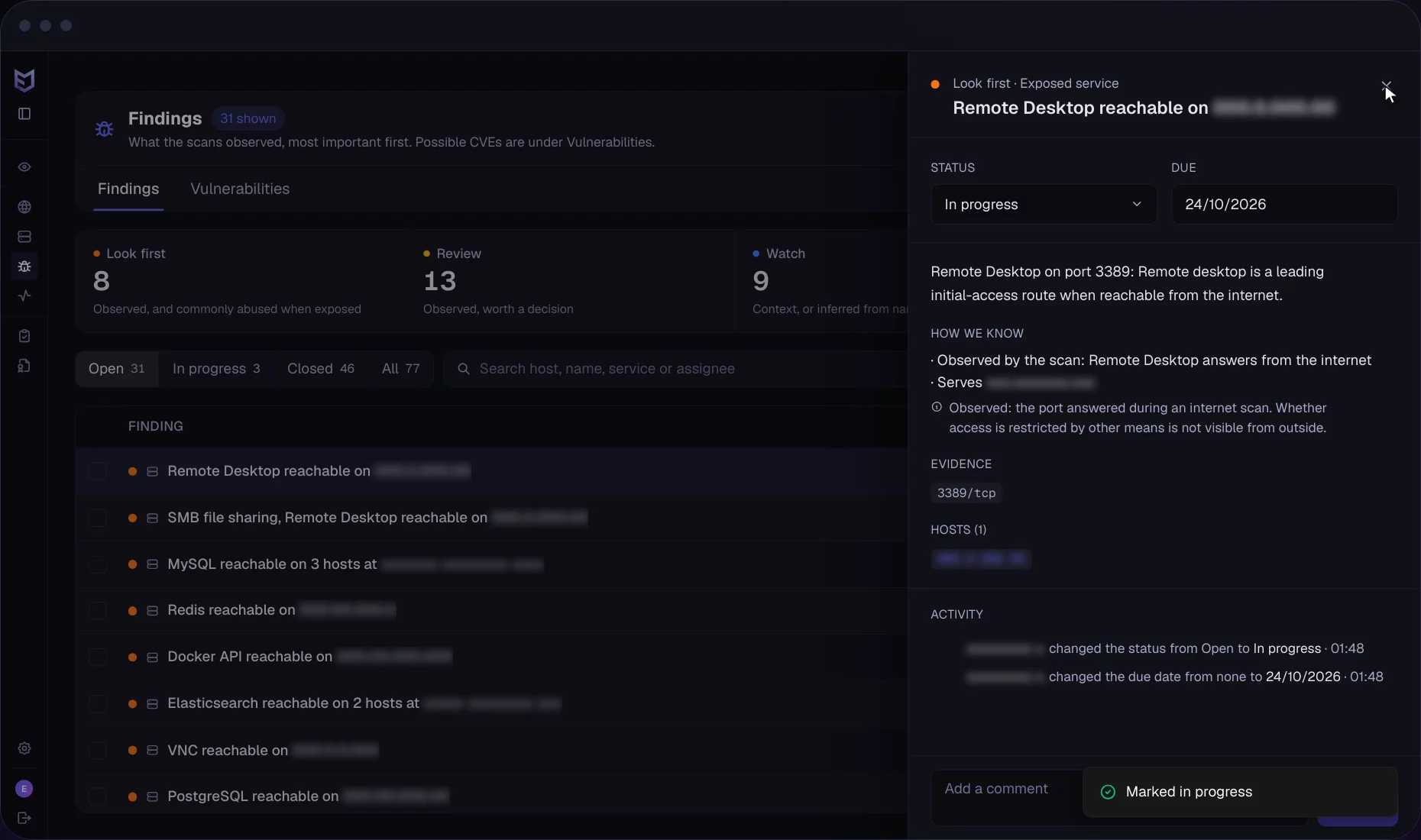The width and height of the screenshot is (1421, 840).
Task: Open the eye overview icon in sidebar
Action: pyautogui.click(x=24, y=166)
